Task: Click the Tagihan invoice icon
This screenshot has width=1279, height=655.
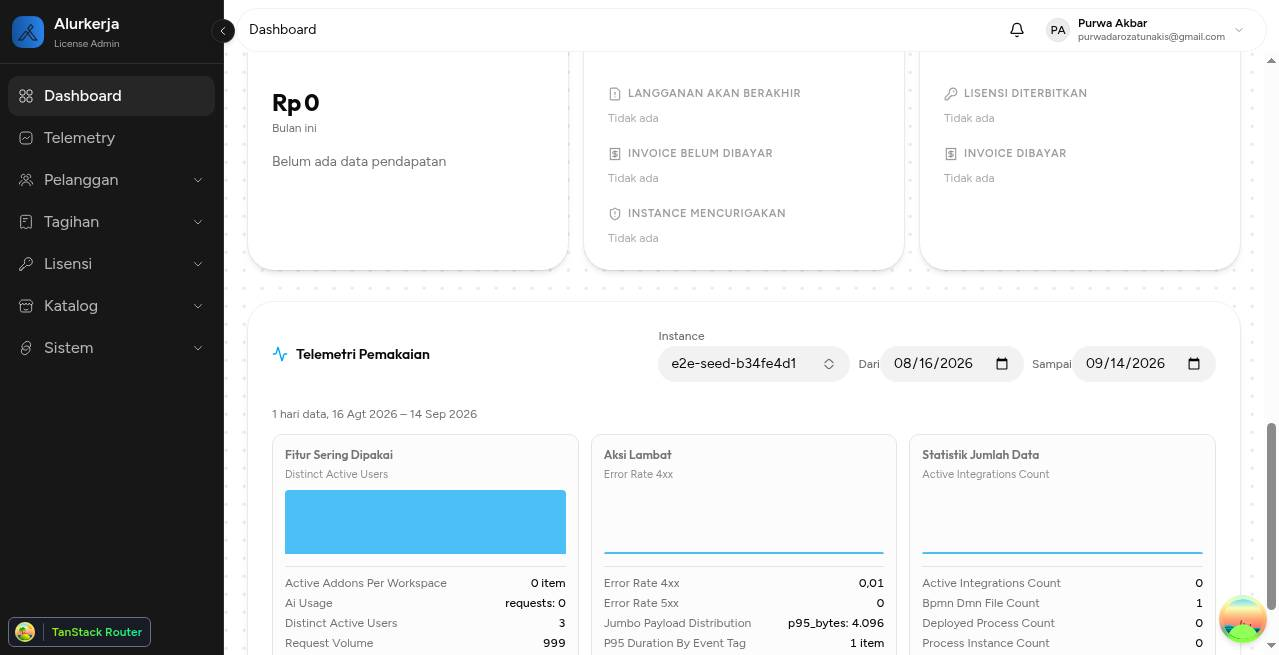Action: pos(26,222)
